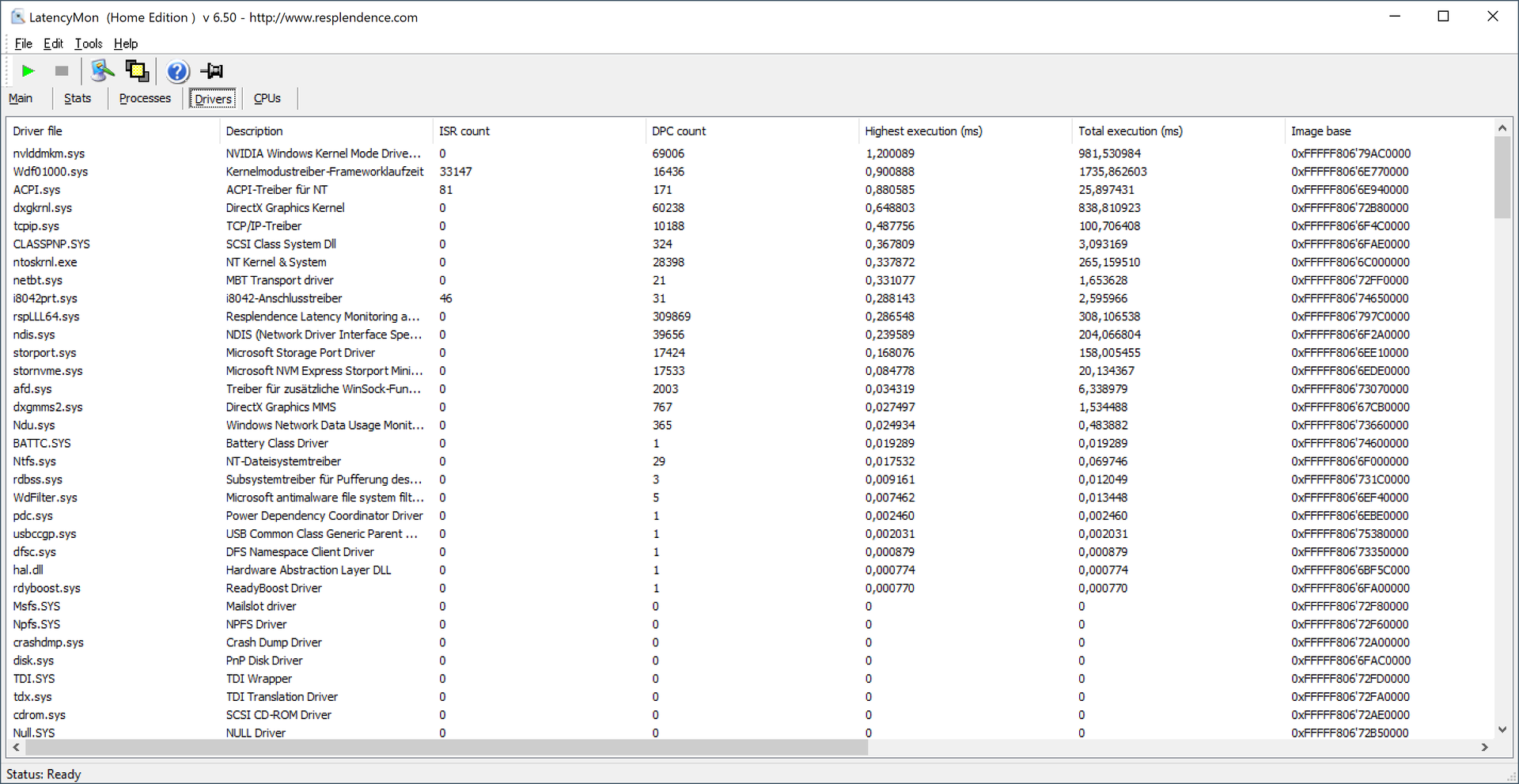This screenshot has height=784, width=1519.
Task: Click the pin always-on-top toolbar icon
Action: point(212,71)
